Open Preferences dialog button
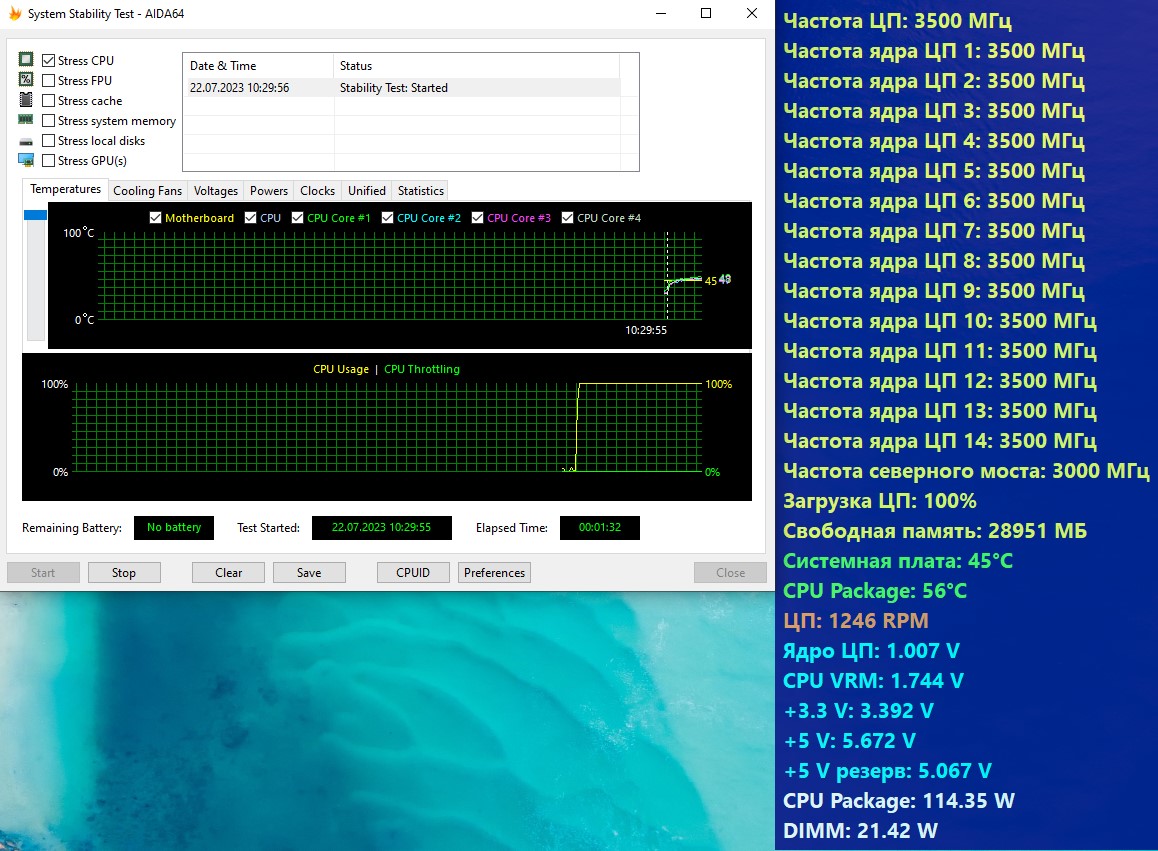The image size is (1158, 851). point(494,573)
